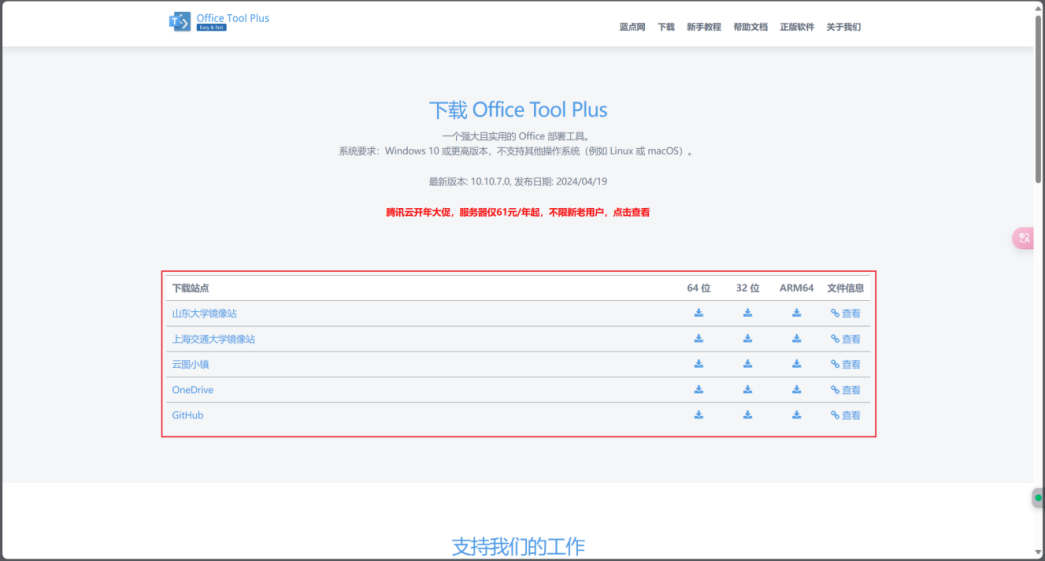Viewport: 1045px width, 561px height.
Task: View file info 查看 for 山东大学镜像站
Action: [x=846, y=314]
